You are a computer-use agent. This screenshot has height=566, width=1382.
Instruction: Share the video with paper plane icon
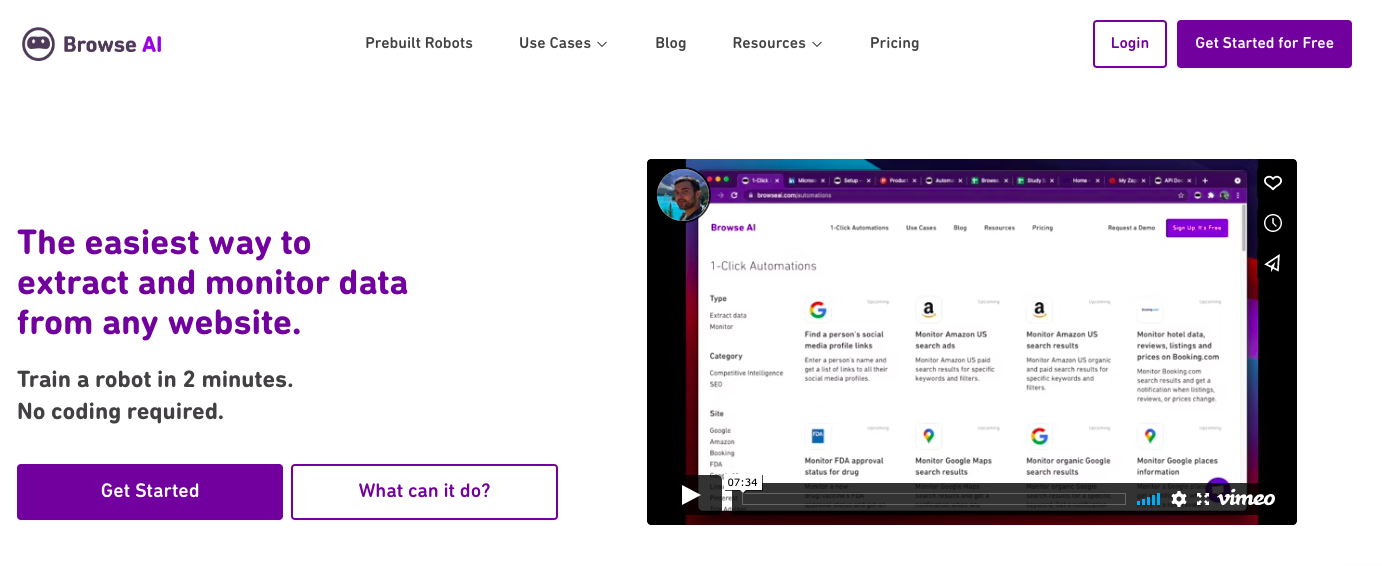point(1272,263)
